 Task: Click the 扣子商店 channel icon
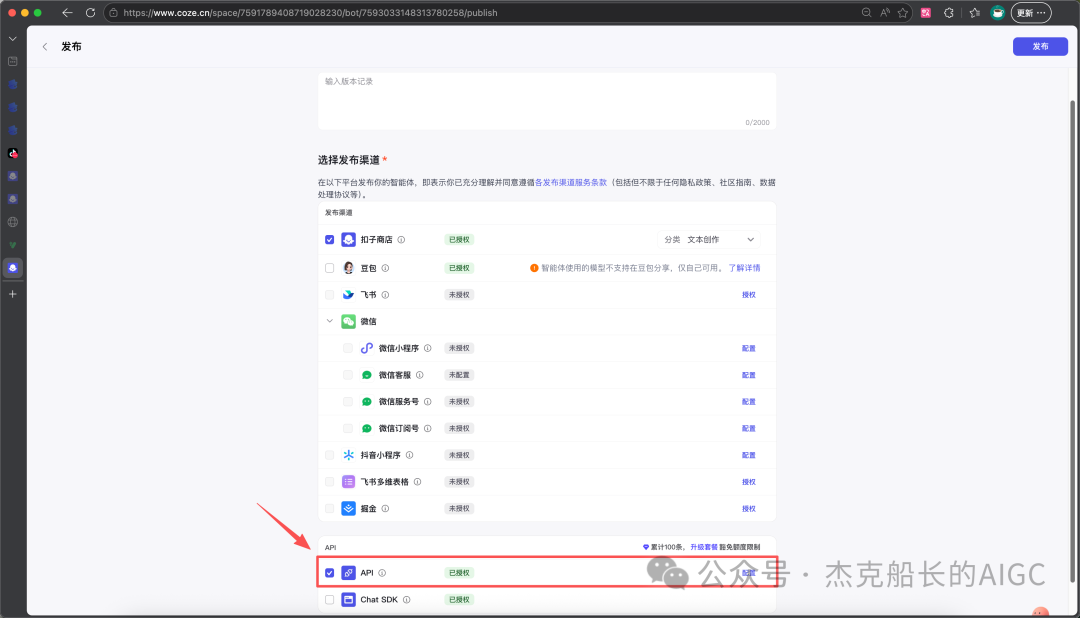tap(349, 239)
